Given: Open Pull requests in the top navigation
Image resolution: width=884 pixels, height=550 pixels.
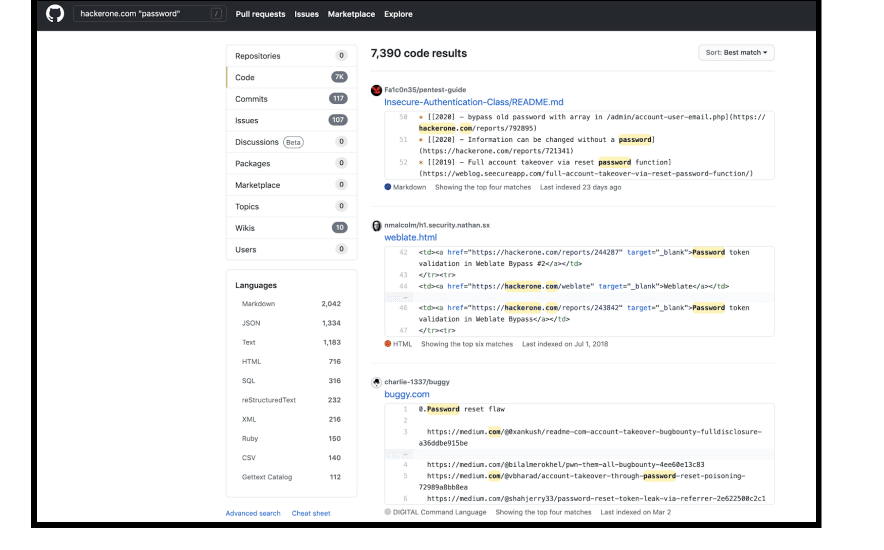Looking at the screenshot, I should [x=260, y=14].
